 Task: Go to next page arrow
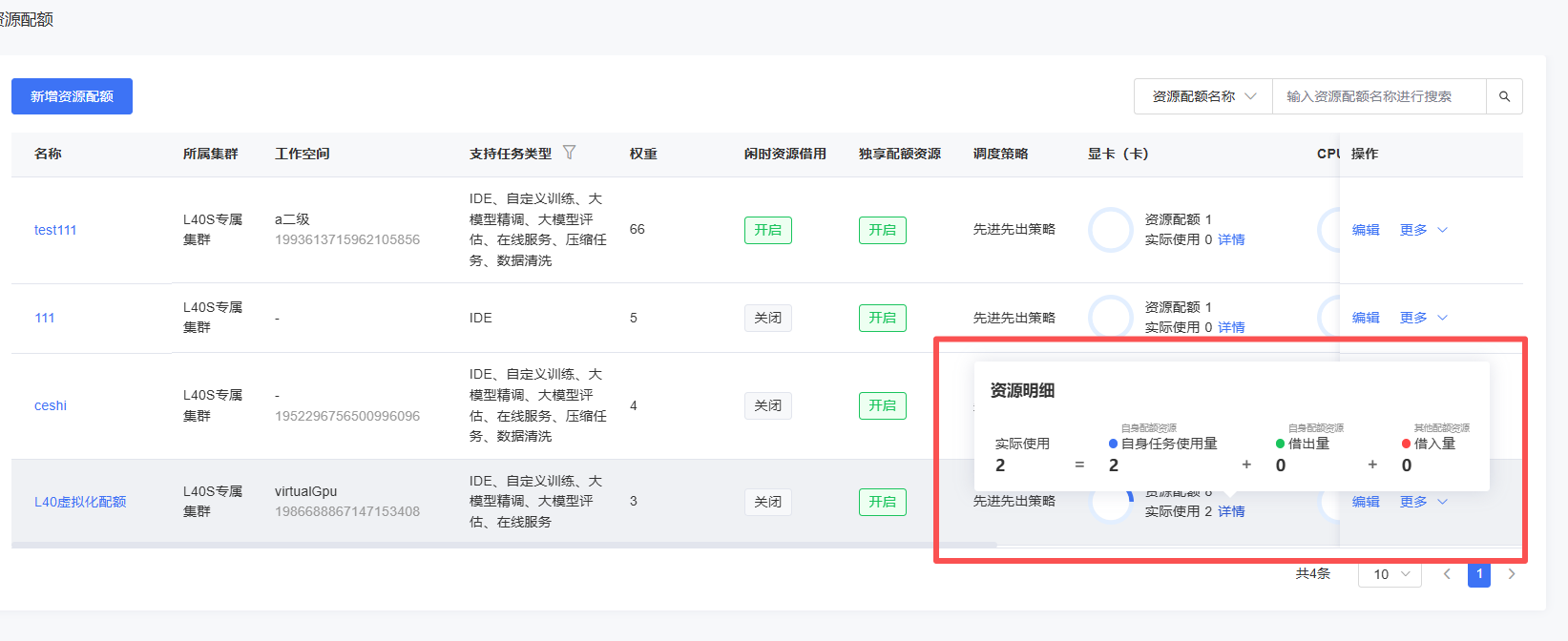pos(1512,574)
